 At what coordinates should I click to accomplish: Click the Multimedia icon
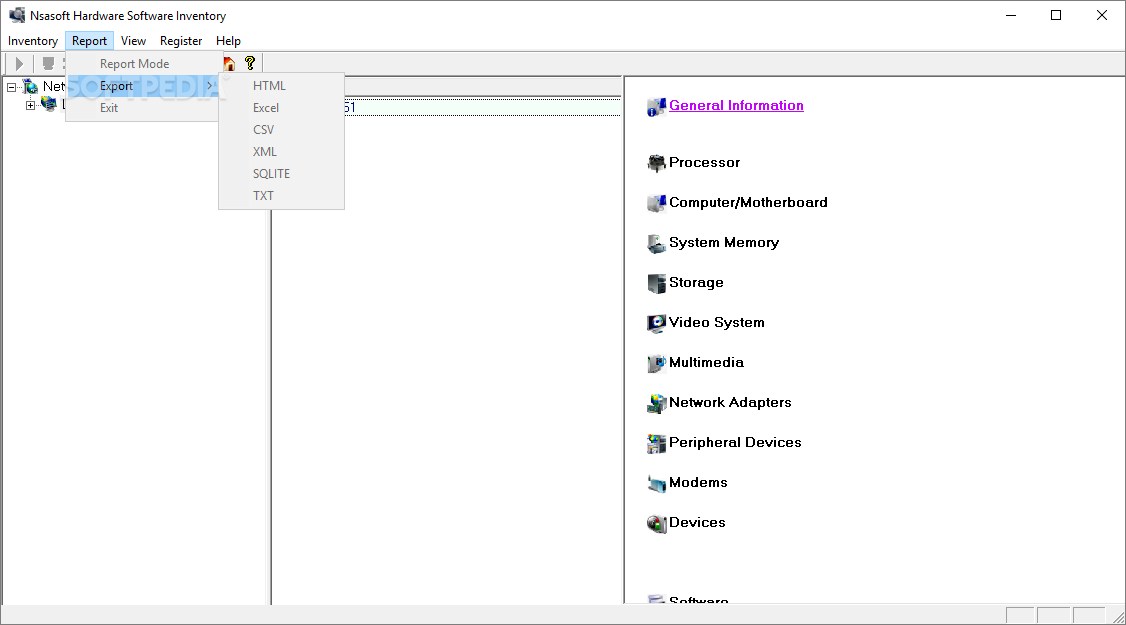click(x=656, y=364)
